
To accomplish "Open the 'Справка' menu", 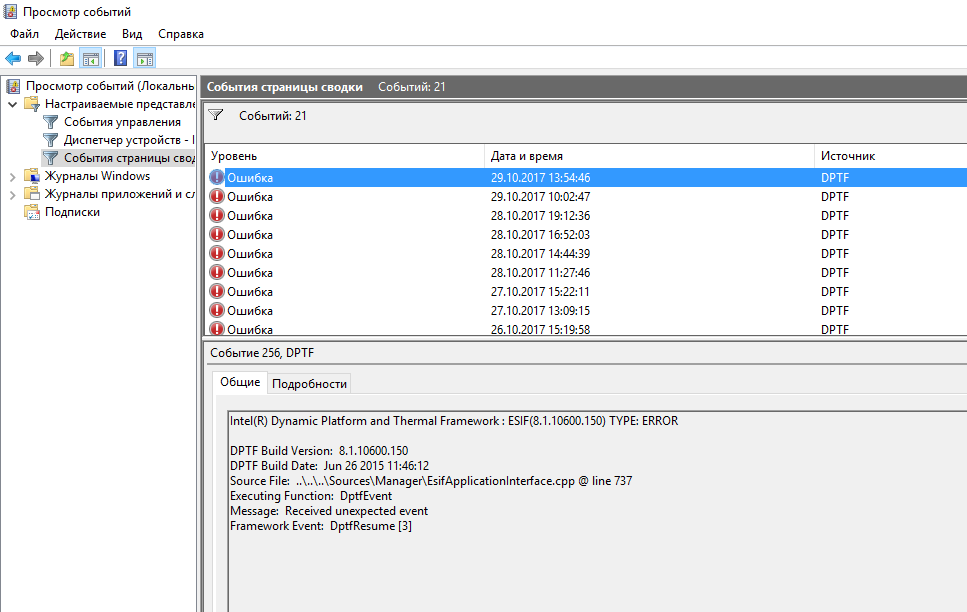I will coord(180,34).
